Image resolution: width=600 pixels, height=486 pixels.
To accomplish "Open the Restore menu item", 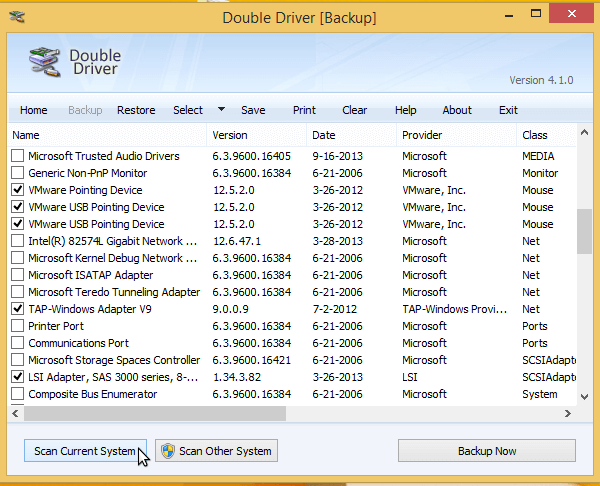I will coord(136,110).
